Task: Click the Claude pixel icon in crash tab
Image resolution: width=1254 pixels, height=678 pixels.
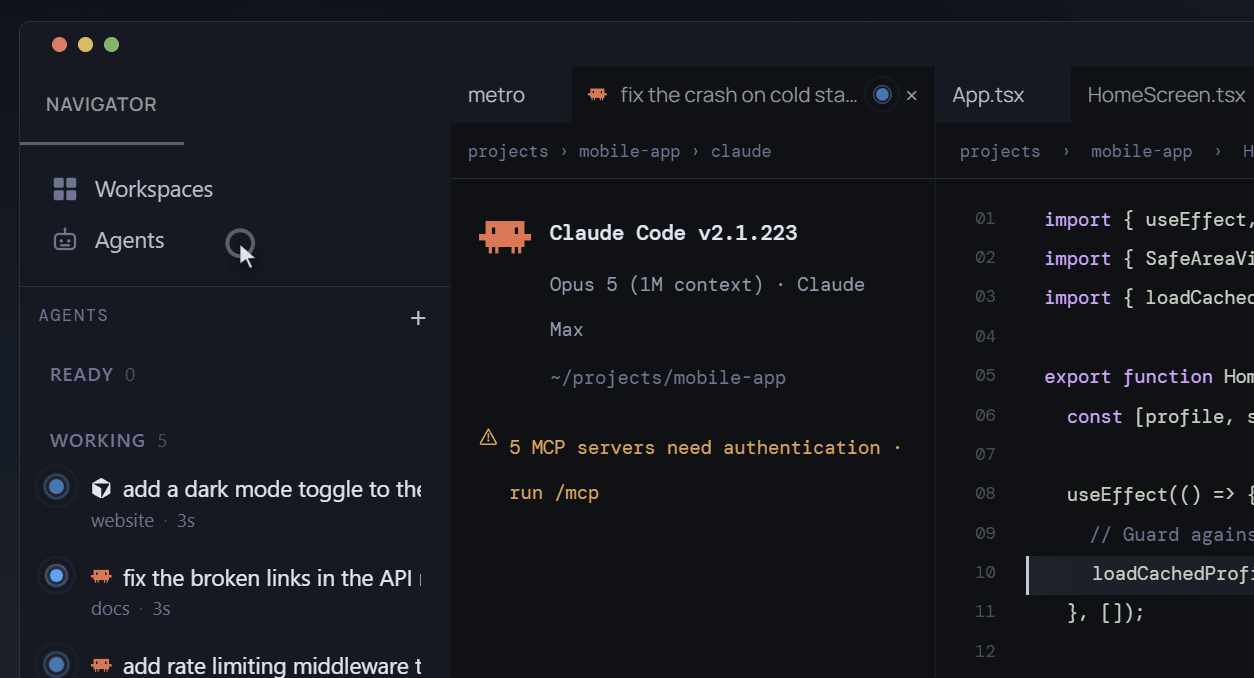Action: (597, 94)
